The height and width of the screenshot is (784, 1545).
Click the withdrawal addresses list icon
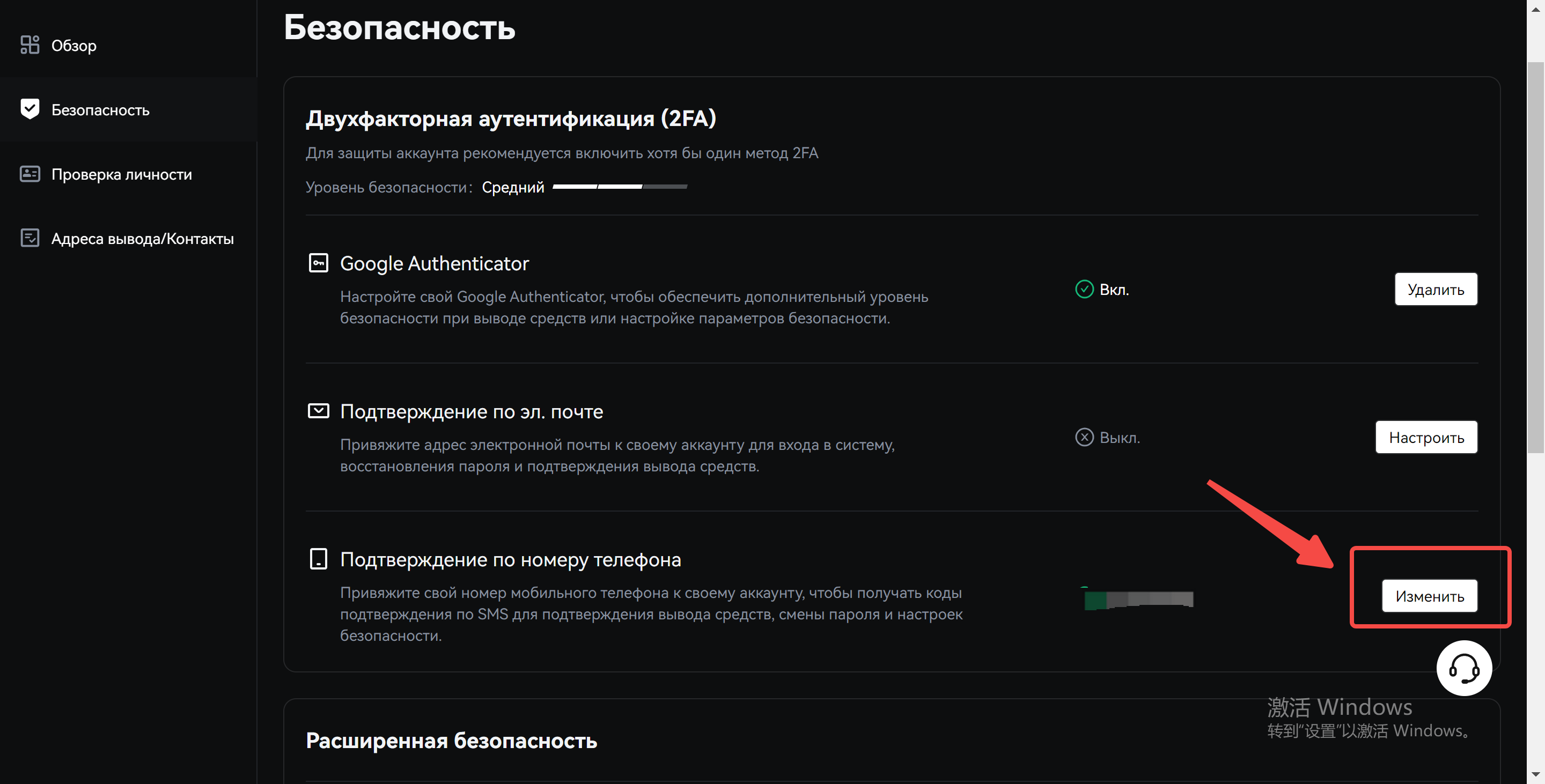(x=30, y=238)
